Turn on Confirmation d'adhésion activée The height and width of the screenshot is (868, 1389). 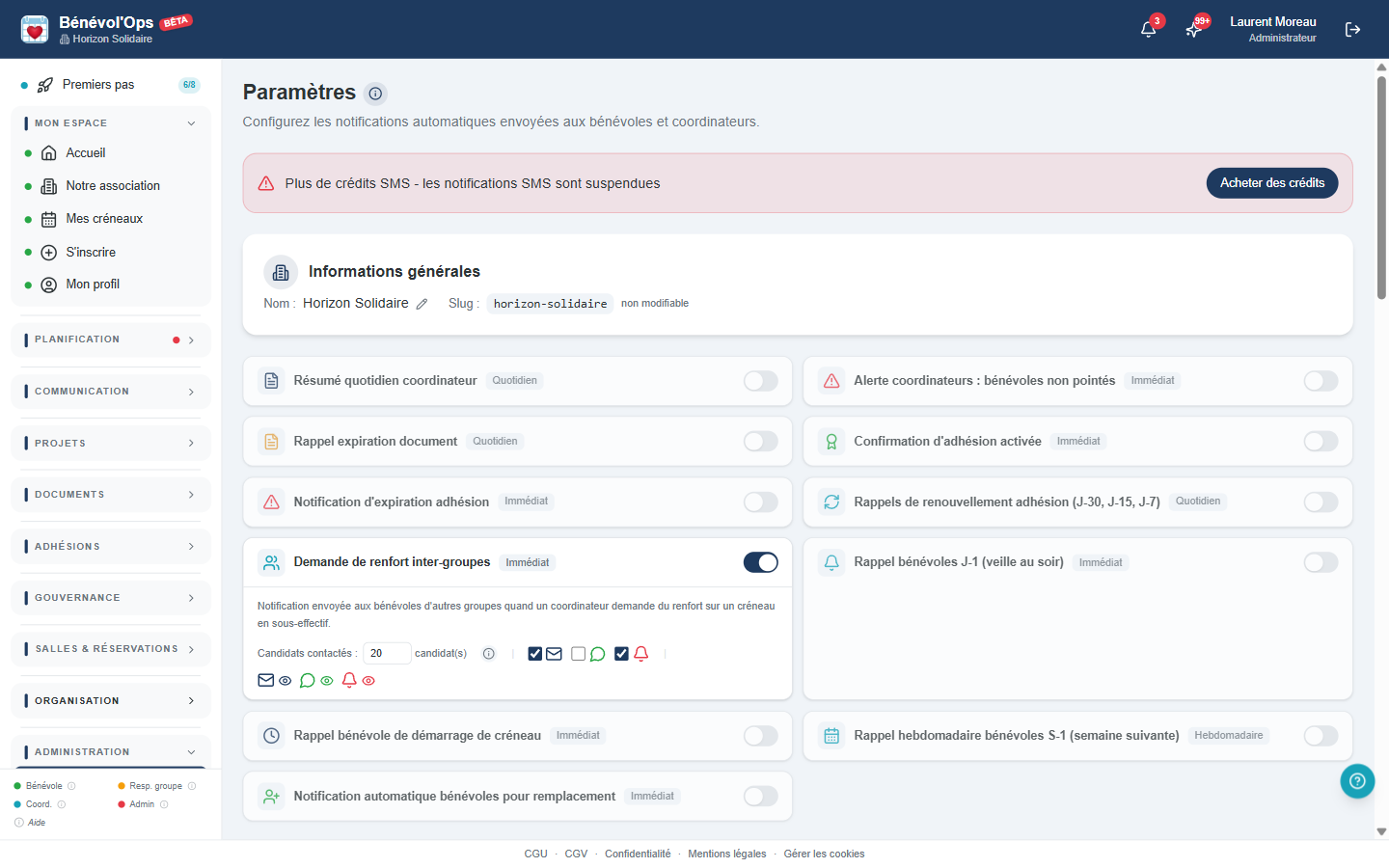click(x=1321, y=442)
